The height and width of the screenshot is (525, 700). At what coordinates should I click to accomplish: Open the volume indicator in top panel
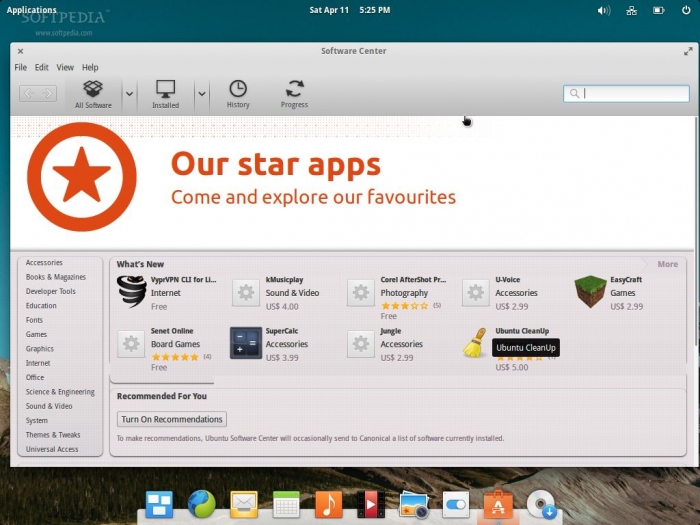[603, 10]
